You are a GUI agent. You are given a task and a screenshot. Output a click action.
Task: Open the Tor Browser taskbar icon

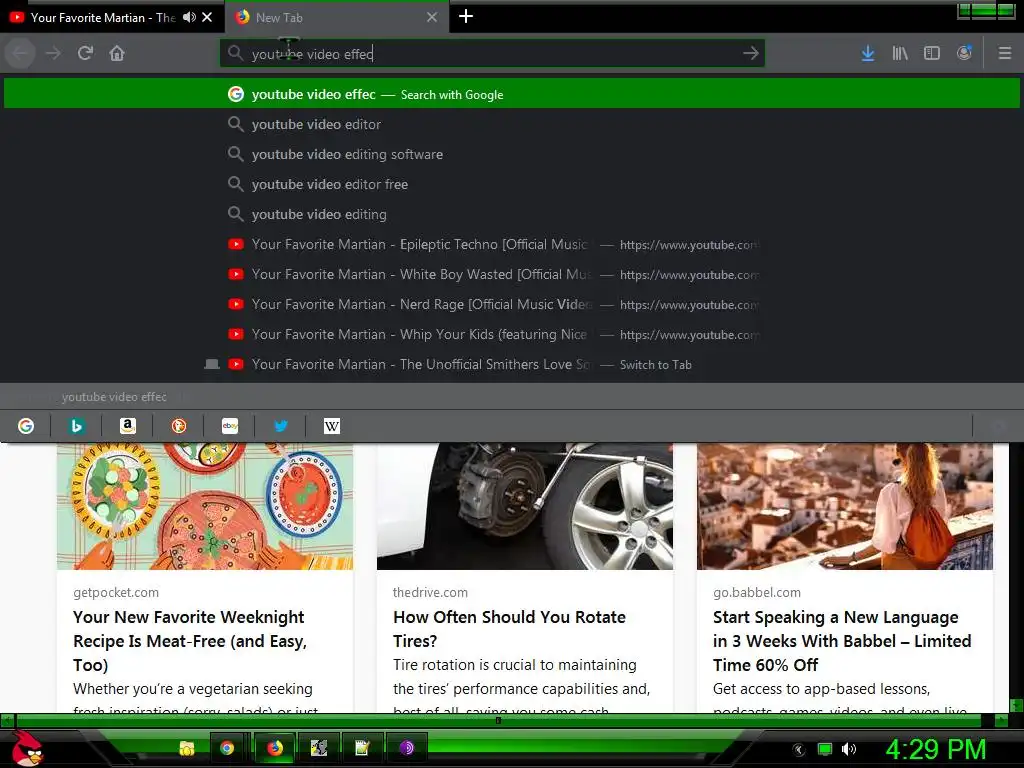[x=406, y=748]
